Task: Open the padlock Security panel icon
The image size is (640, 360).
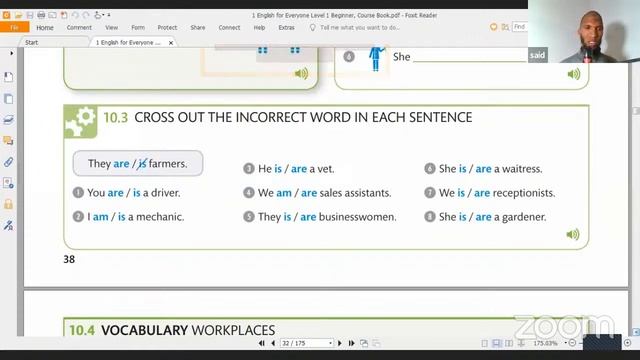Action: [8, 204]
